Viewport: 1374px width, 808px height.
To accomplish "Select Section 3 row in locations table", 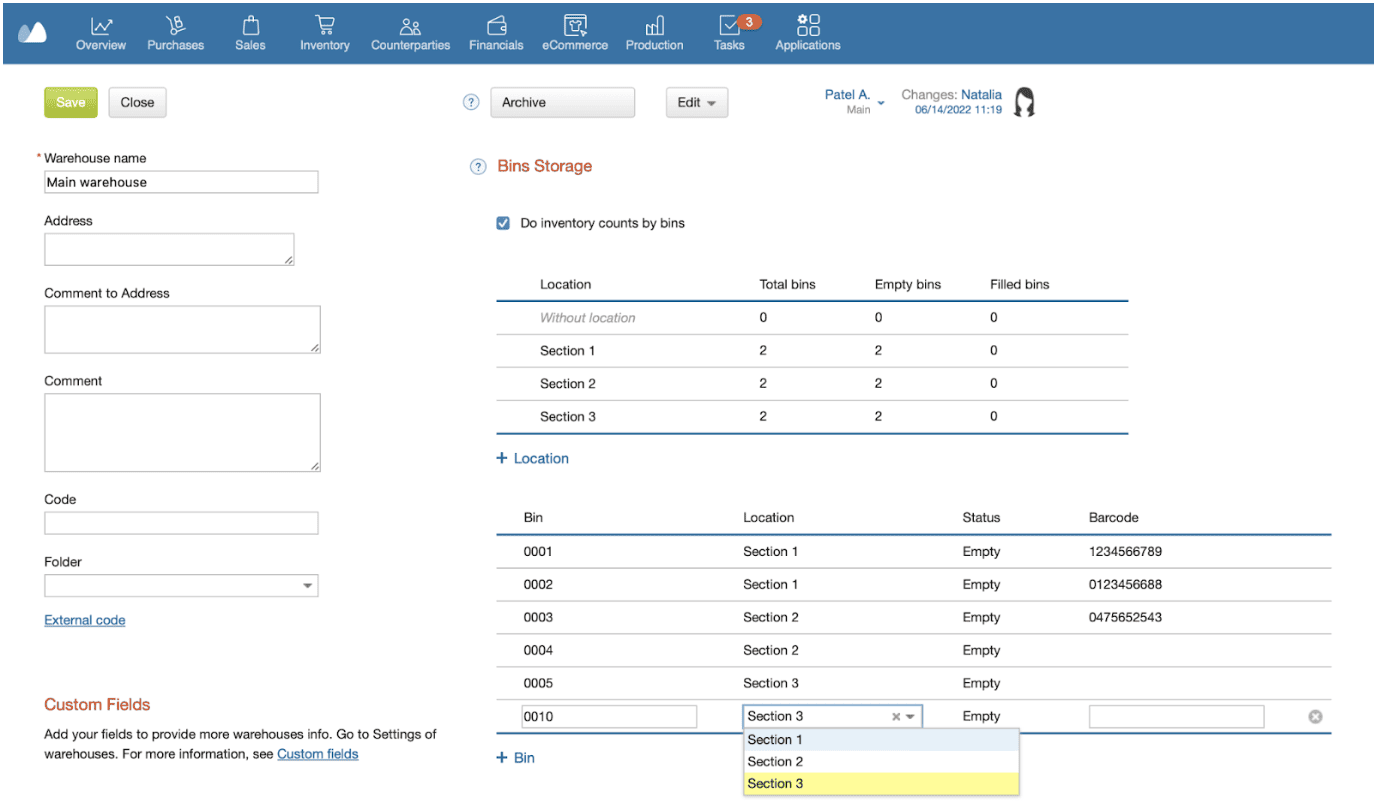I will pos(812,417).
